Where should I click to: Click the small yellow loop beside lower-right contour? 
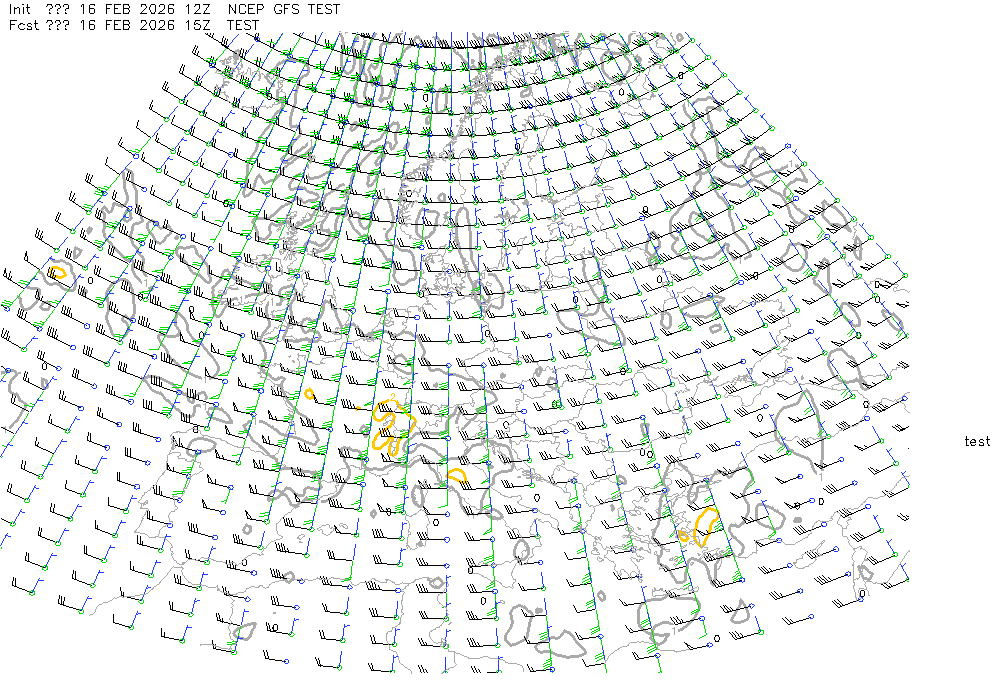[x=684, y=536]
